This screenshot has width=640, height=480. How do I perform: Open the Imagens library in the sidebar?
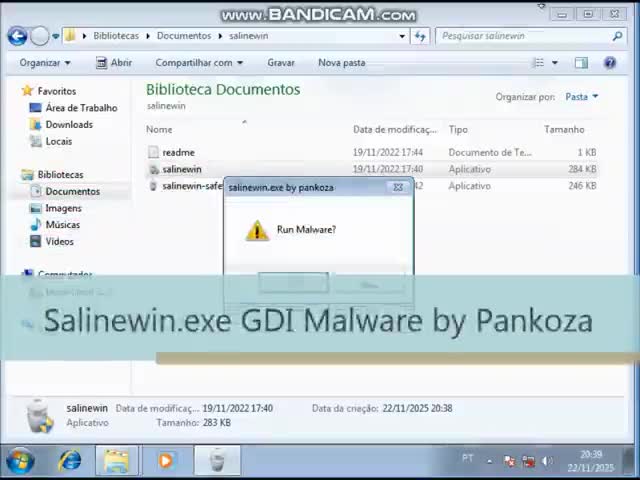tap(63, 208)
